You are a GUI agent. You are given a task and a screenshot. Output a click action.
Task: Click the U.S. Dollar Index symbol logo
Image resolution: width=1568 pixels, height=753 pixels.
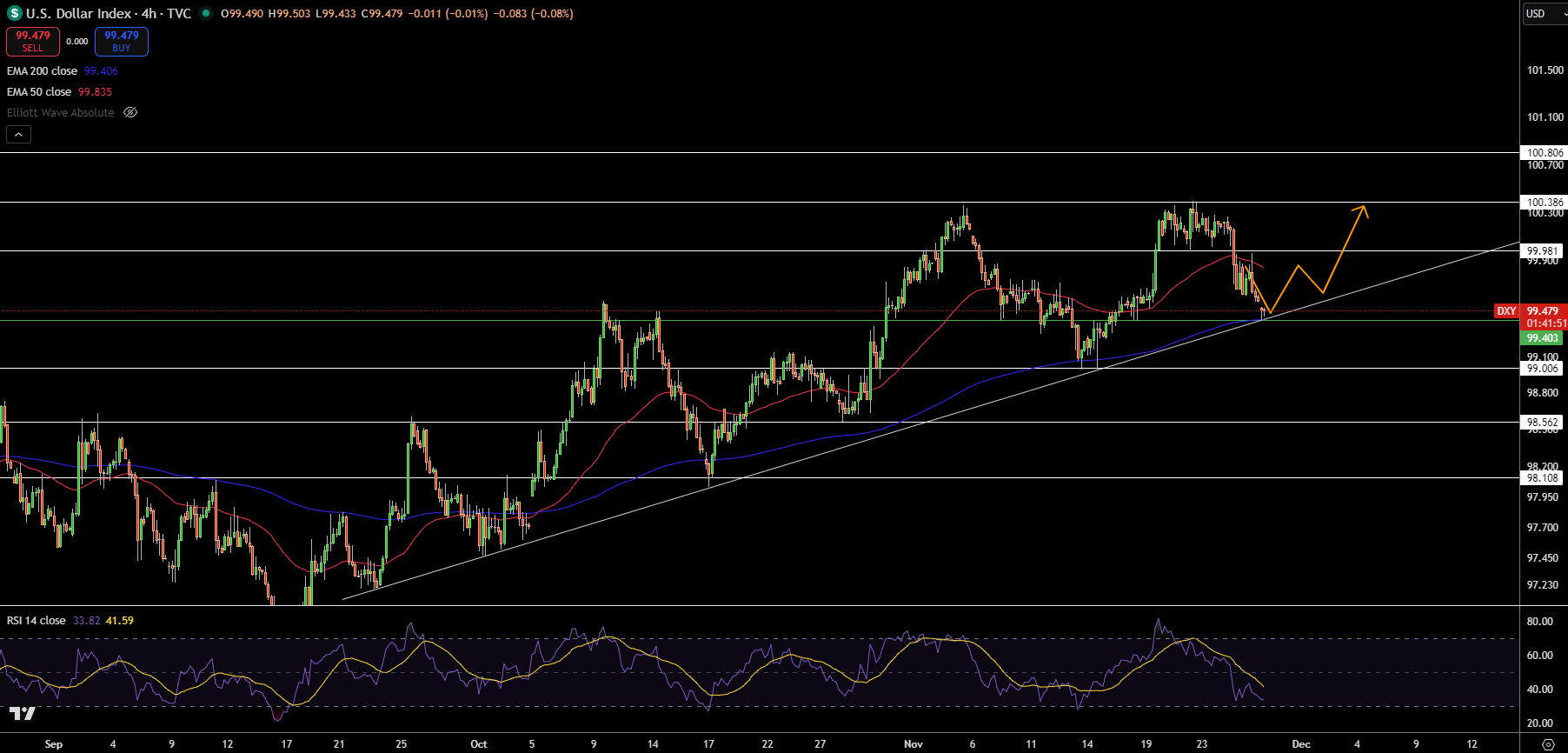tap(14, 13)
